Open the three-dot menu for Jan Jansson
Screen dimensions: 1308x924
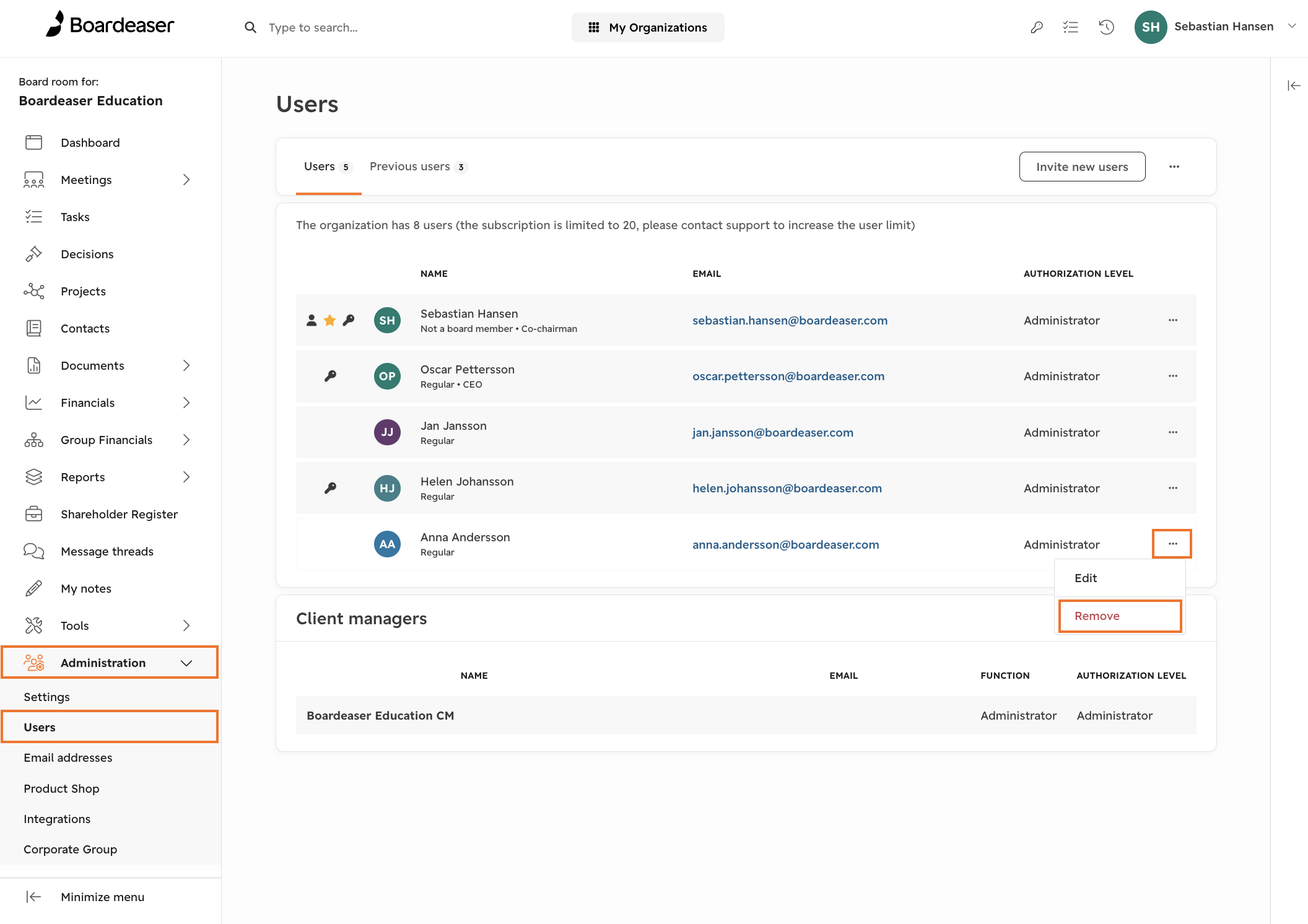pos(1172,432)
